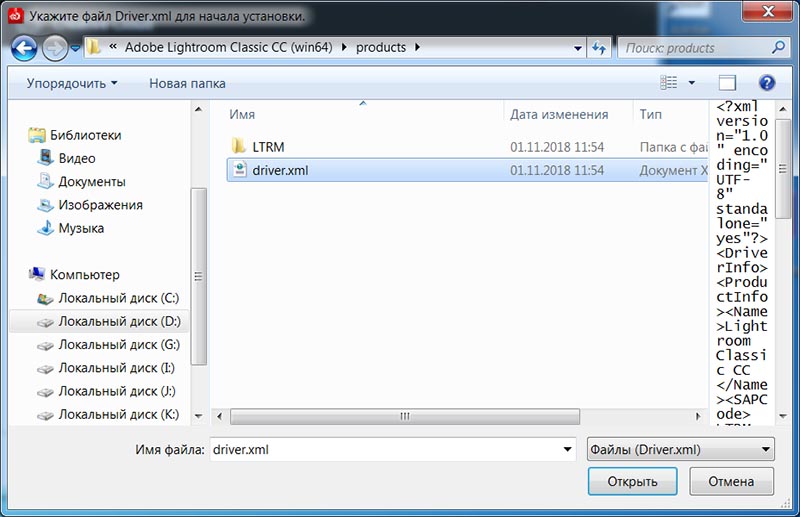
Task: Select Adobe Lightroom Classic CC (win64) breadcrumb
Action: pos(229,47)
